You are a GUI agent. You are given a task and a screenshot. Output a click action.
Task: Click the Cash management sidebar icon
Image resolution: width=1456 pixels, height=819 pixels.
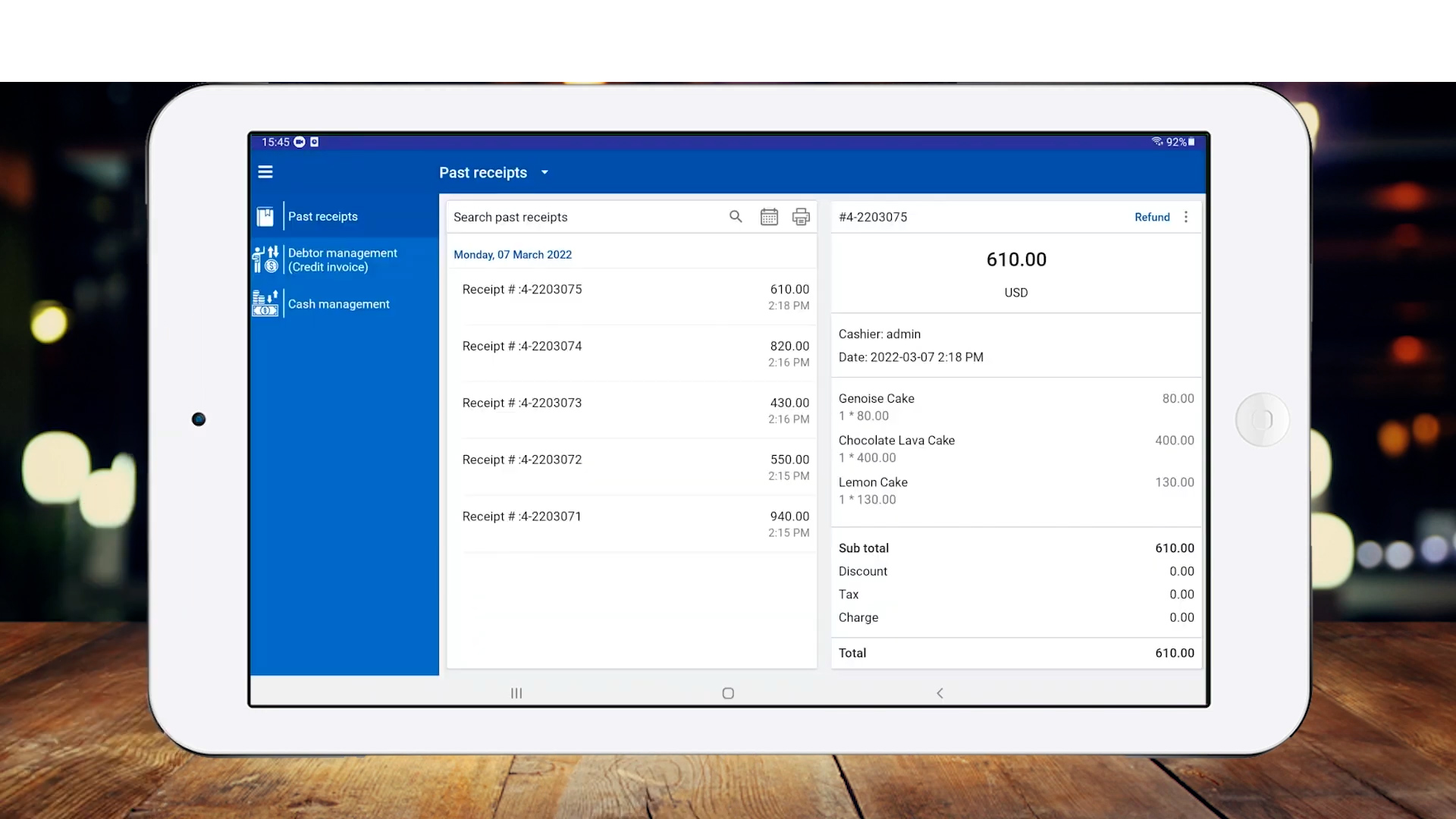tap(265, 303)
